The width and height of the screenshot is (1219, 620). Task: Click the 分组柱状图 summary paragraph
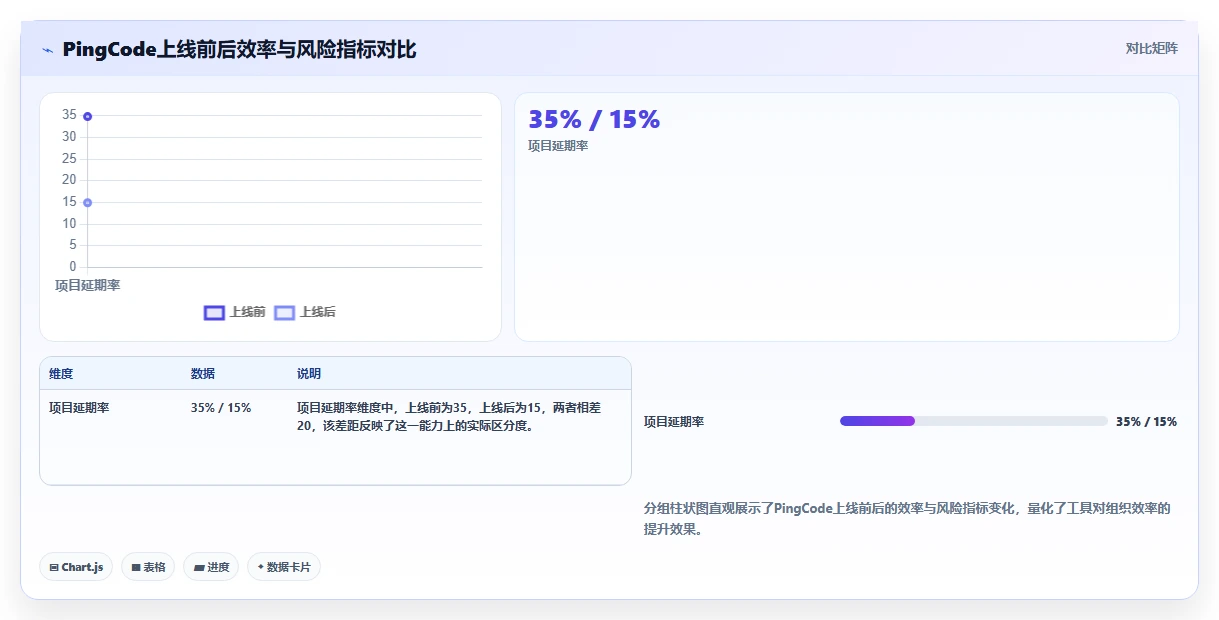click(907, 519)
